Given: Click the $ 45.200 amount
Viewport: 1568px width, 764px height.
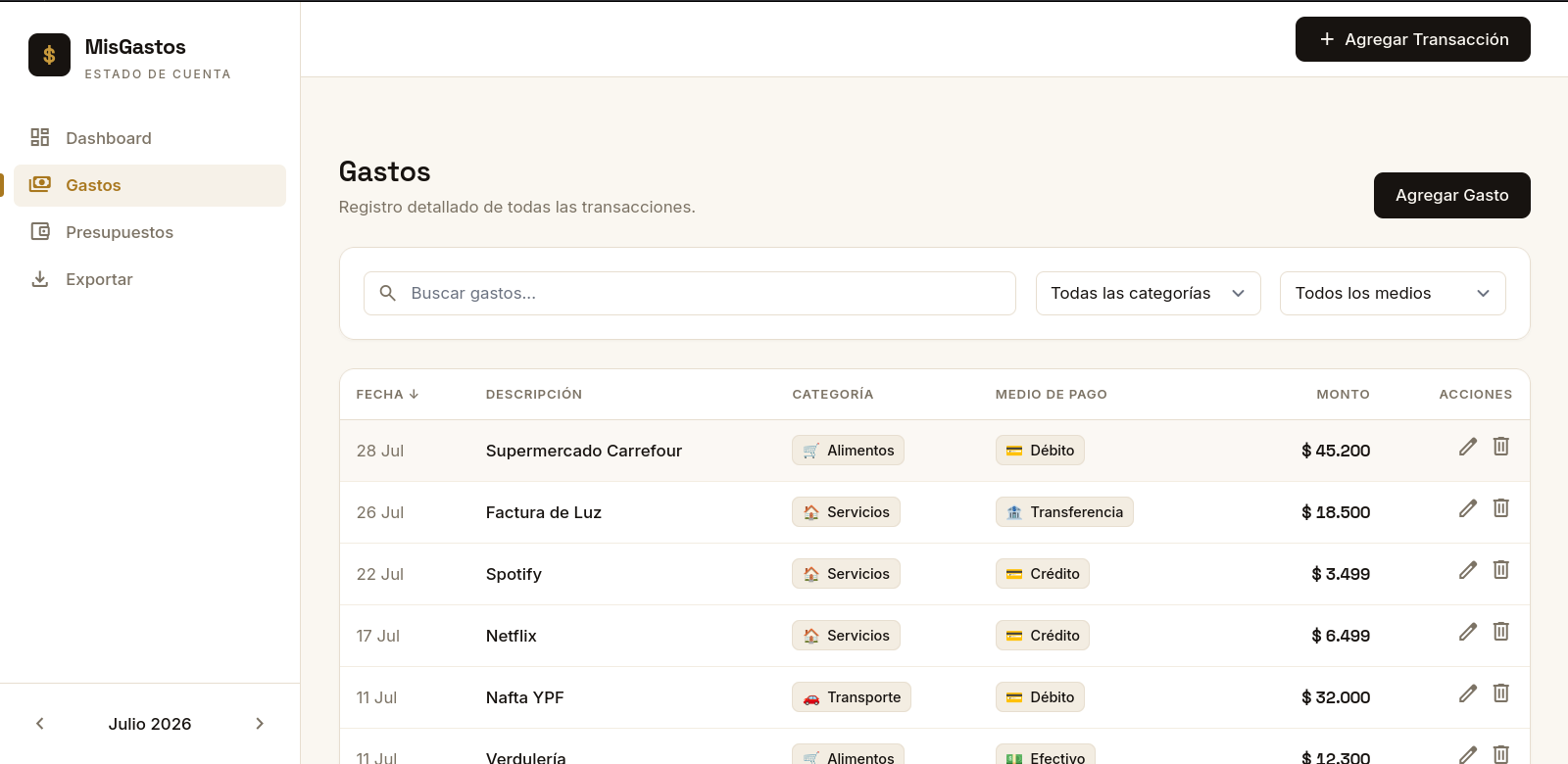Looking at the screenshot, I should click(x=1336, y=451).
